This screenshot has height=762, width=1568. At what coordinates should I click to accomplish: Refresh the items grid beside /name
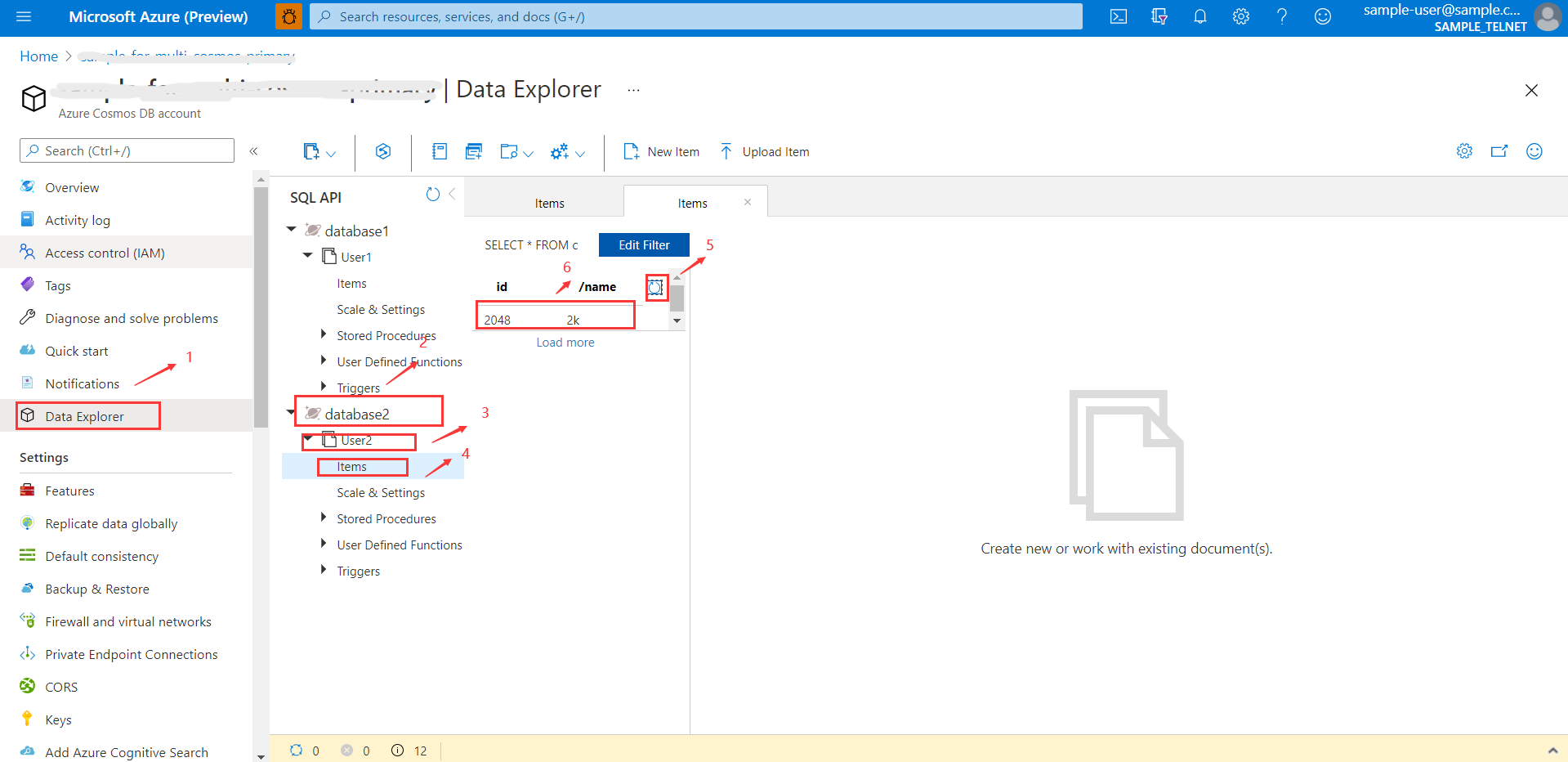point(655,287)
